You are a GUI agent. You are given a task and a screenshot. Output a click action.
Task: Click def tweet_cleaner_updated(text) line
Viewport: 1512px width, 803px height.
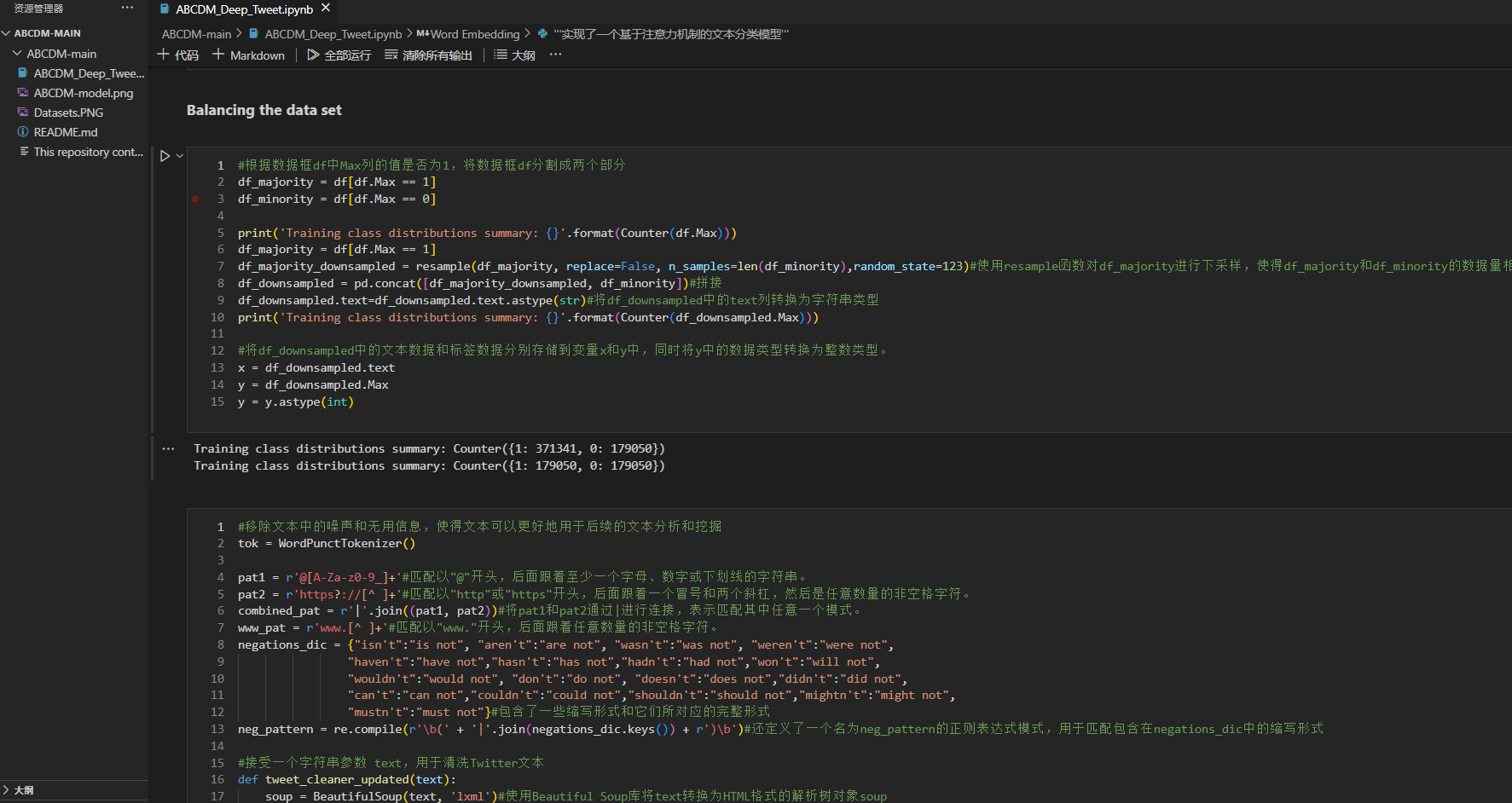point(347,779)
